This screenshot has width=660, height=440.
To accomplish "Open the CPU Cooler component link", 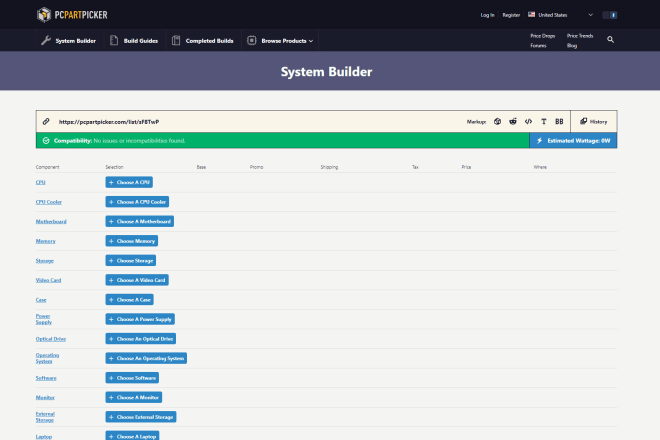I will [49, 202].
